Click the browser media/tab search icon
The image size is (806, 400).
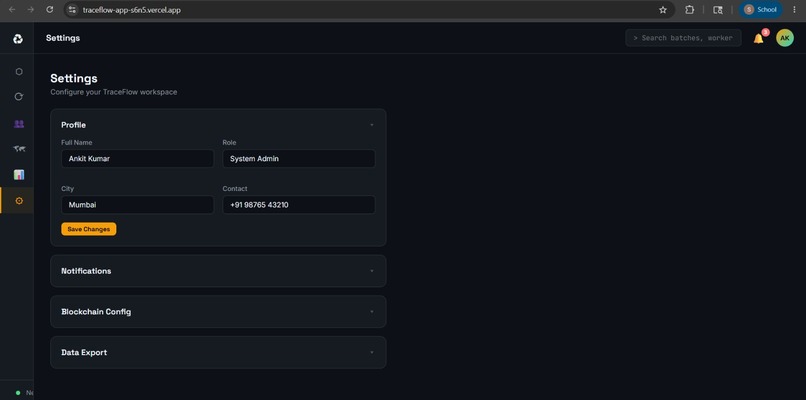coord(718,10)
